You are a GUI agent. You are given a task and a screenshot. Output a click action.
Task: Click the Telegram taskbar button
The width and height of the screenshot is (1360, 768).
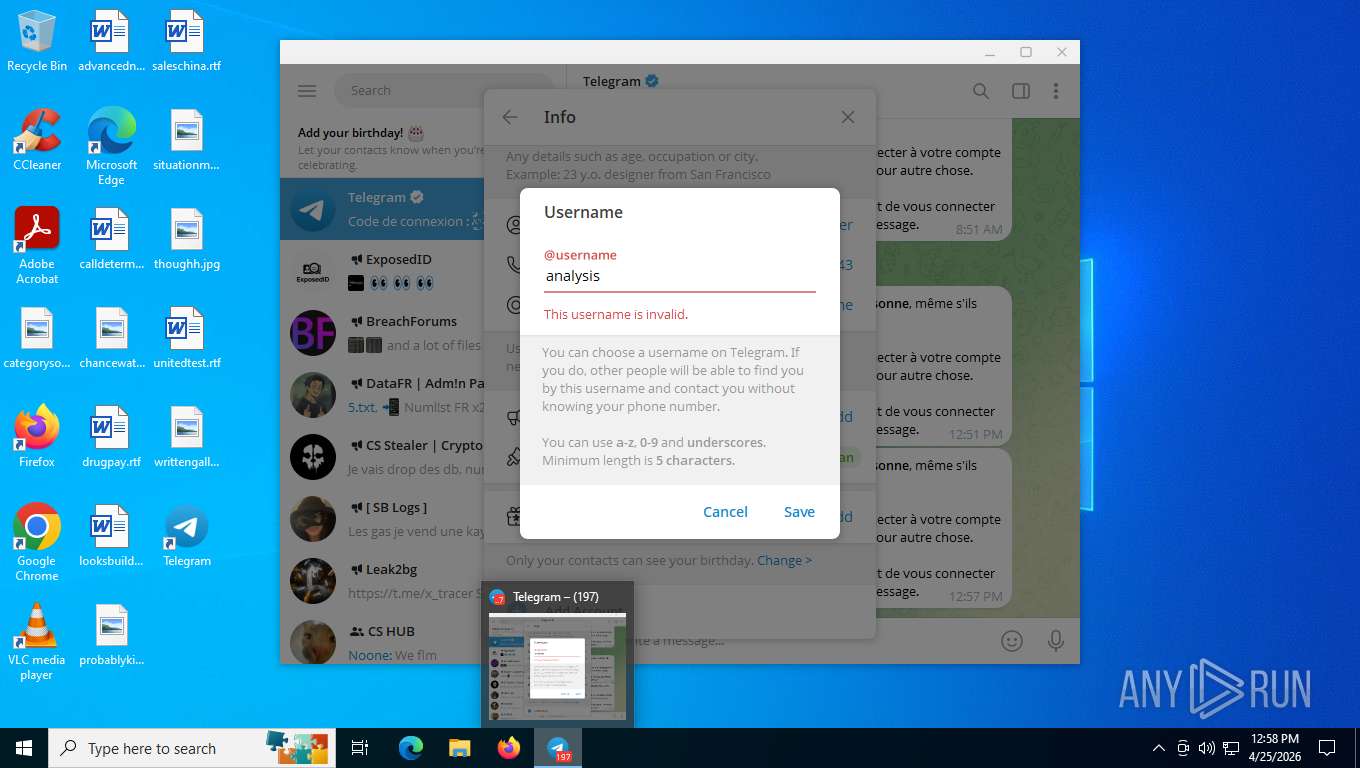558,748
